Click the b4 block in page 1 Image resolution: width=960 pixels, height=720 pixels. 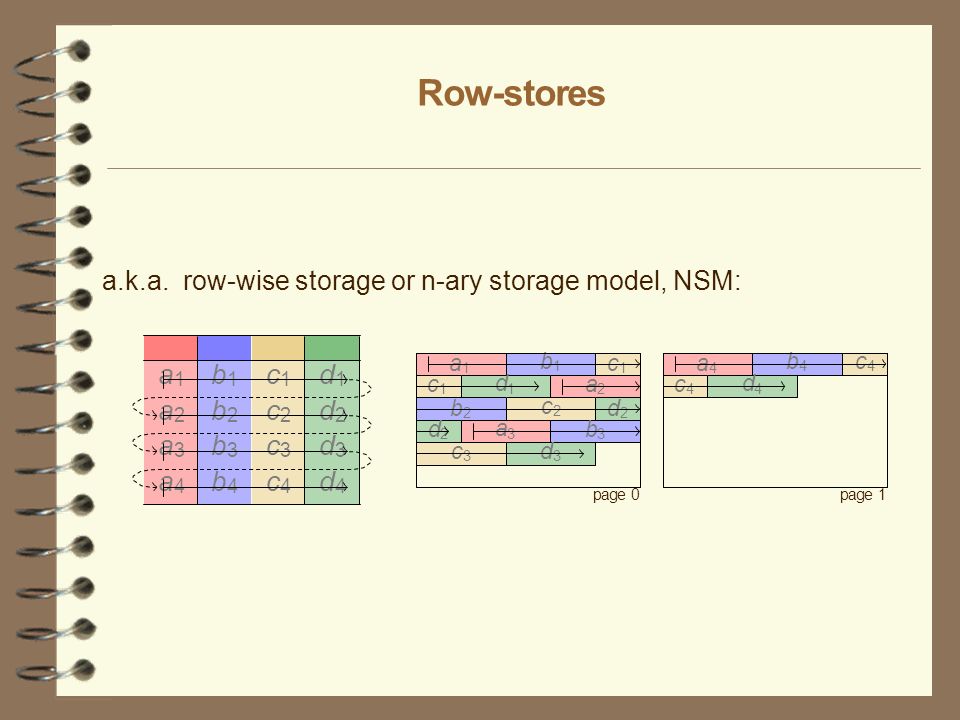coord(797,364)
